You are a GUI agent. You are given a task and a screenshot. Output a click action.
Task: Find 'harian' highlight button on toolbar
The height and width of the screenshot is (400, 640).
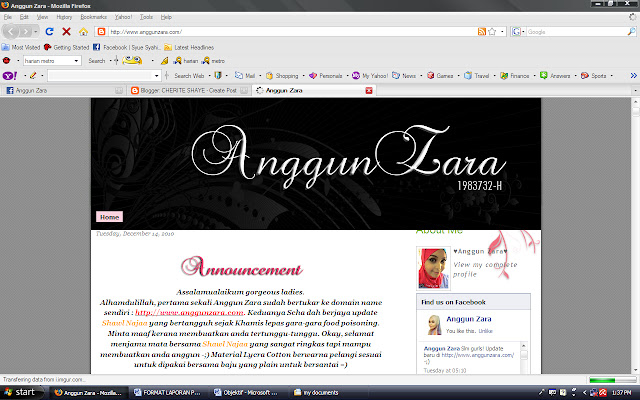point(186,60)
